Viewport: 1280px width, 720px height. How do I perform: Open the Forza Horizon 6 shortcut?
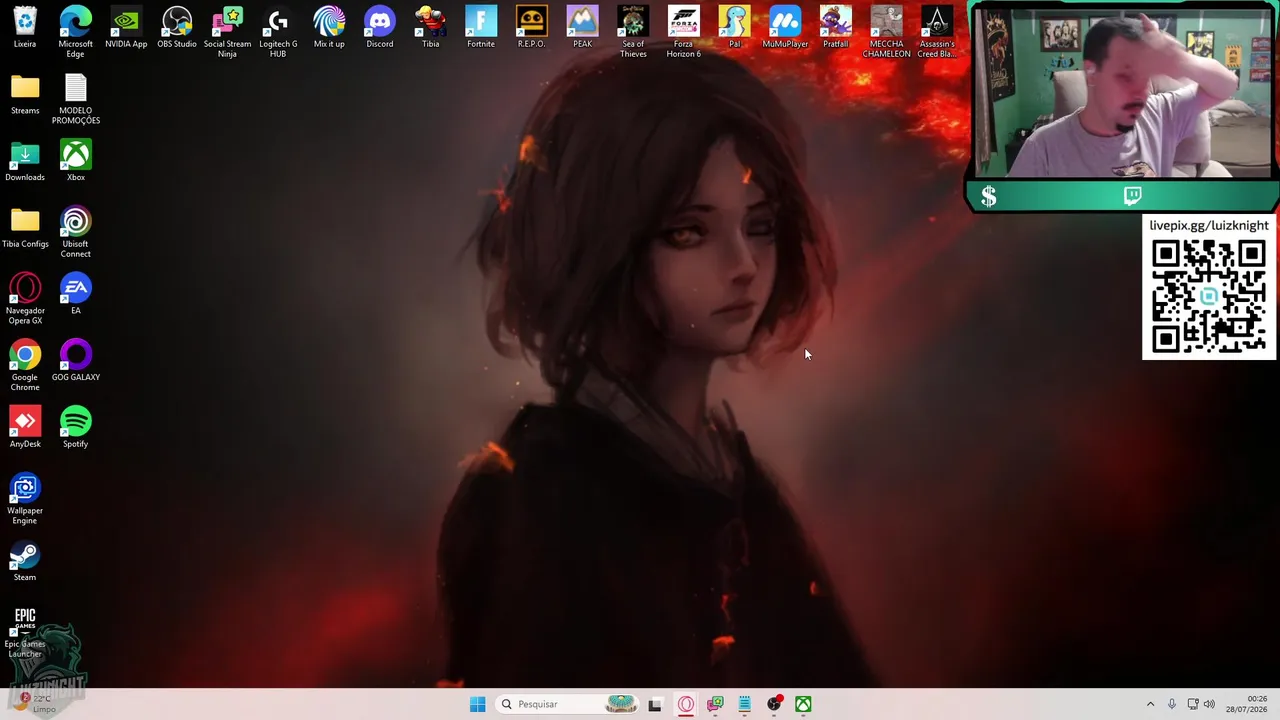(x=684, y=31)
